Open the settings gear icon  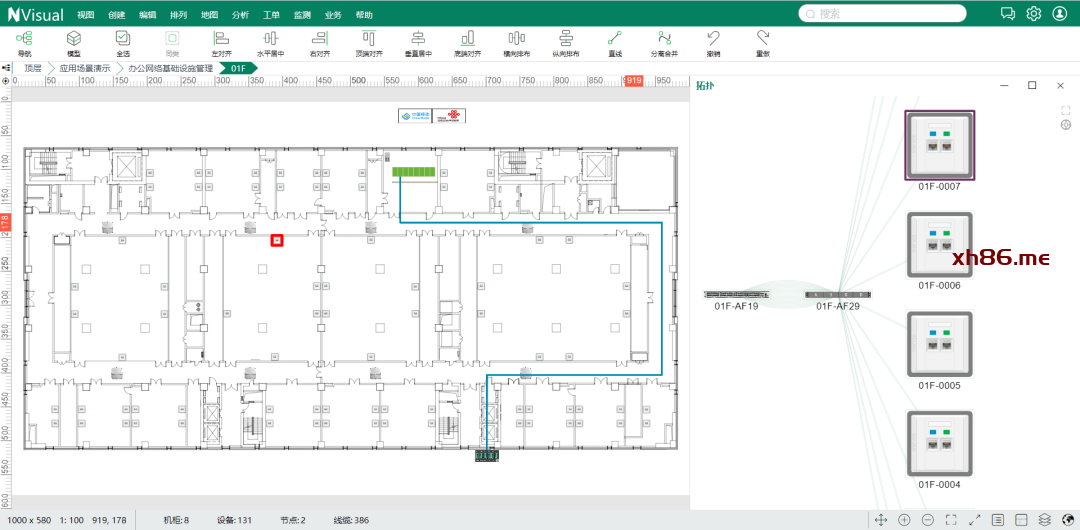pyautogui.click(x=1033, y=13)
